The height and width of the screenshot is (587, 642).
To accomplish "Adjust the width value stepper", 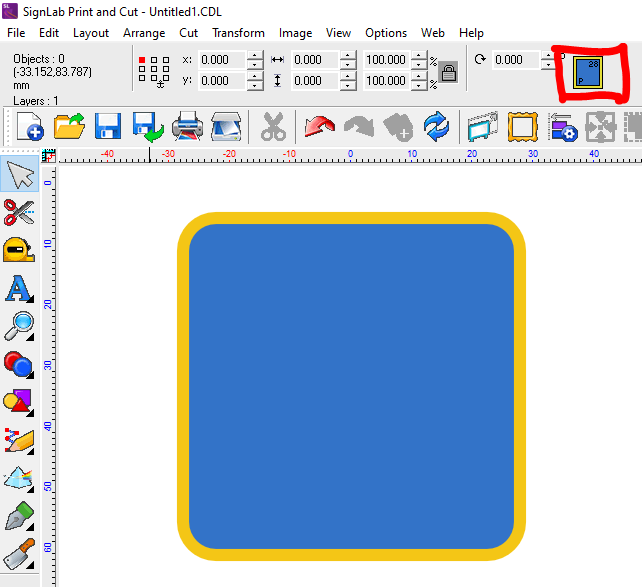I will click(x=348, y=60).
